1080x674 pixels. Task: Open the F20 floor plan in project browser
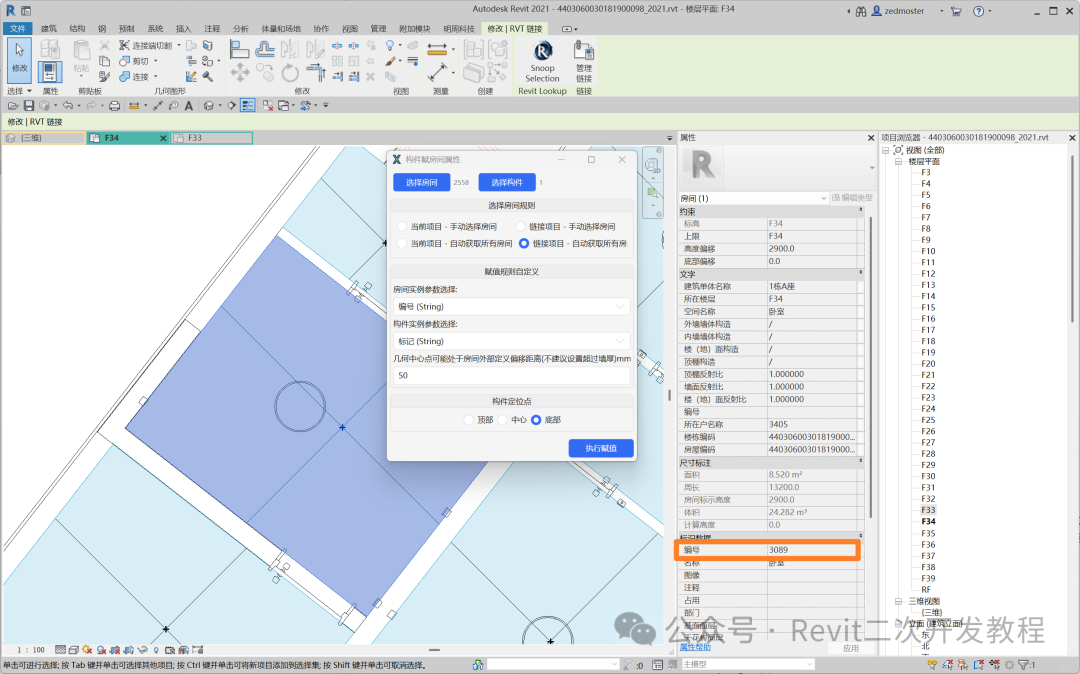coord(928,364)
